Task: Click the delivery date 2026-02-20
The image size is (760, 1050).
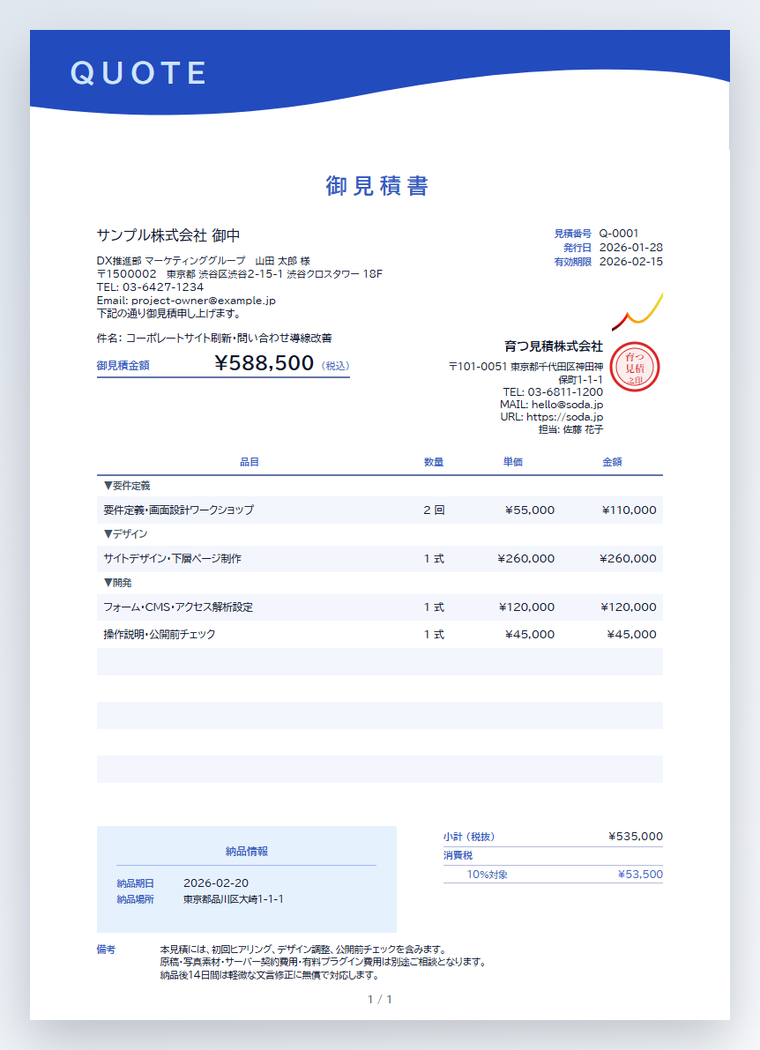Action: pyautogui.click(x=216, y=883)
